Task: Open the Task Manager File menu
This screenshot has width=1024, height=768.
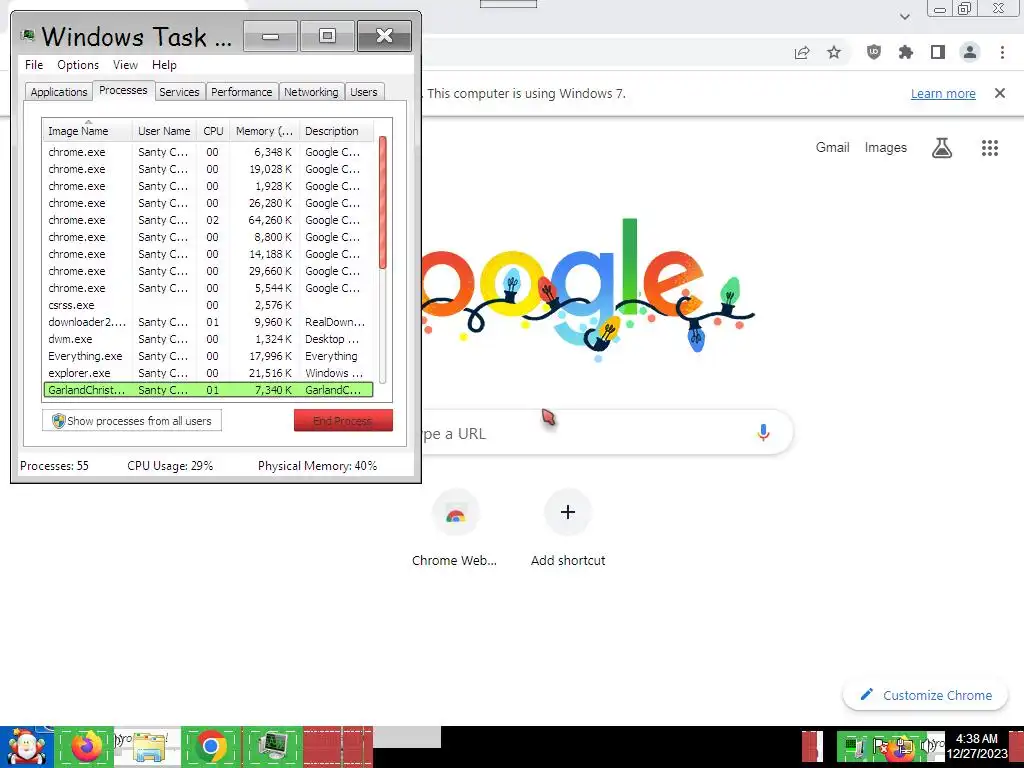Action: coord(34,65)
